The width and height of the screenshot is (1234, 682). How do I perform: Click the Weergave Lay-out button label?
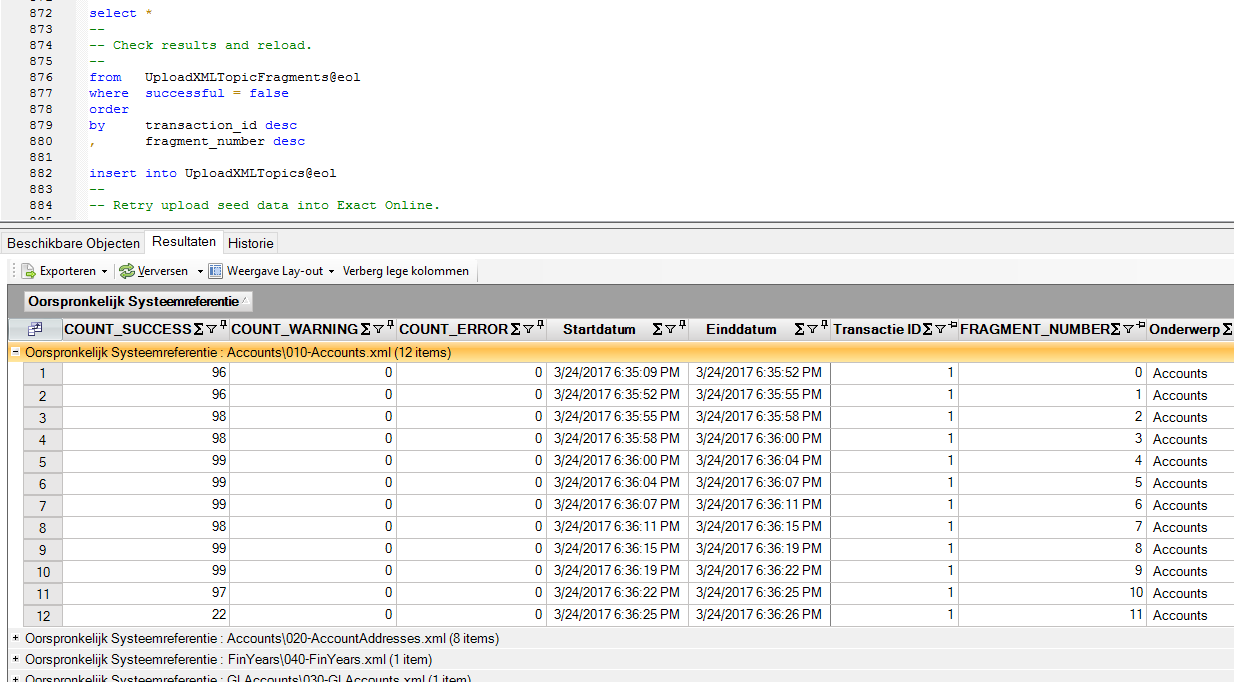(275, 271)
